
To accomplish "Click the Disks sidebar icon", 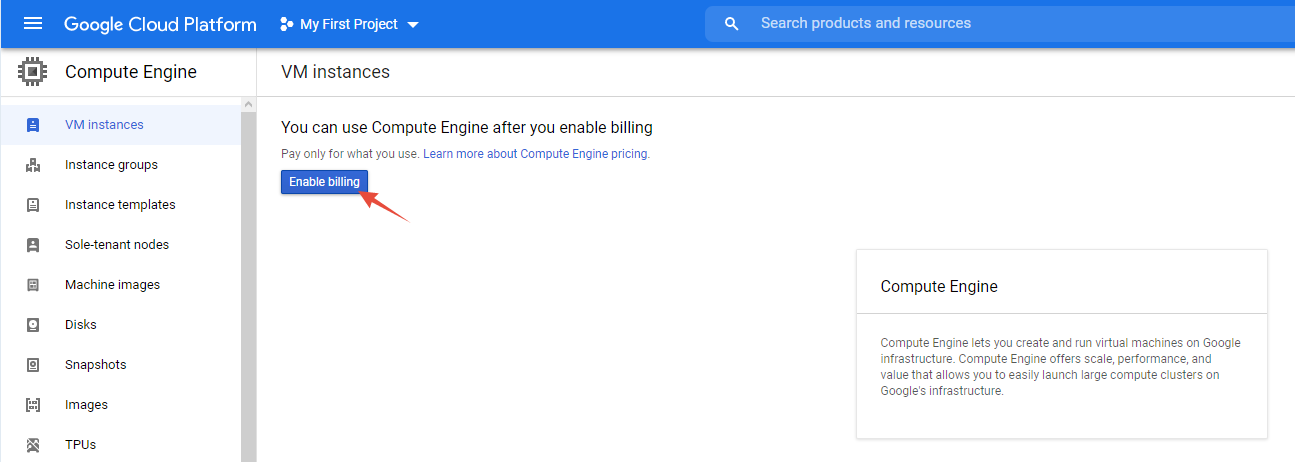I will point(33,325).
